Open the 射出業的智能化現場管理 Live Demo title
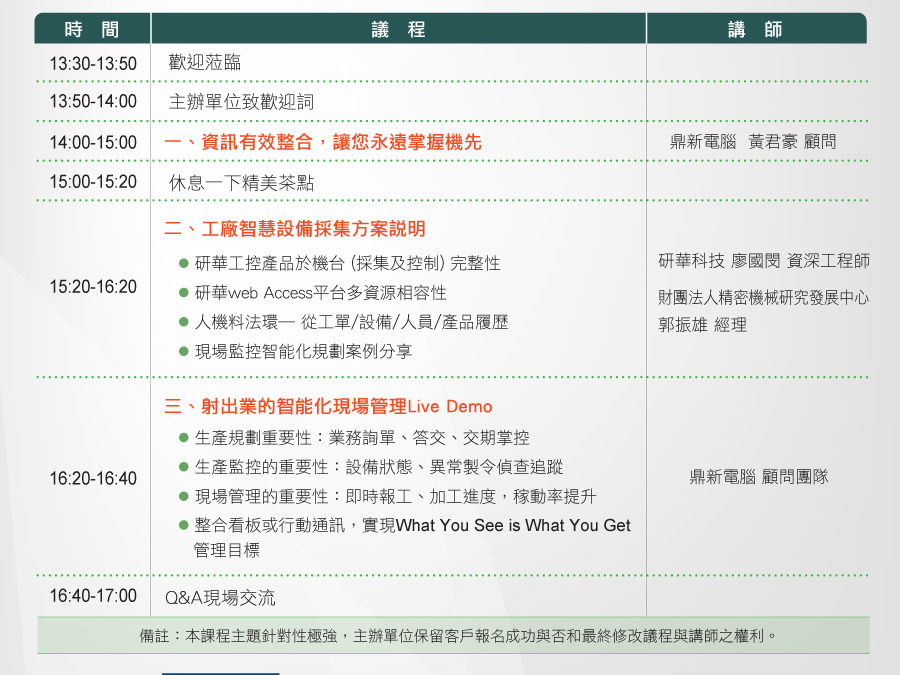 [x=328, y=407]
